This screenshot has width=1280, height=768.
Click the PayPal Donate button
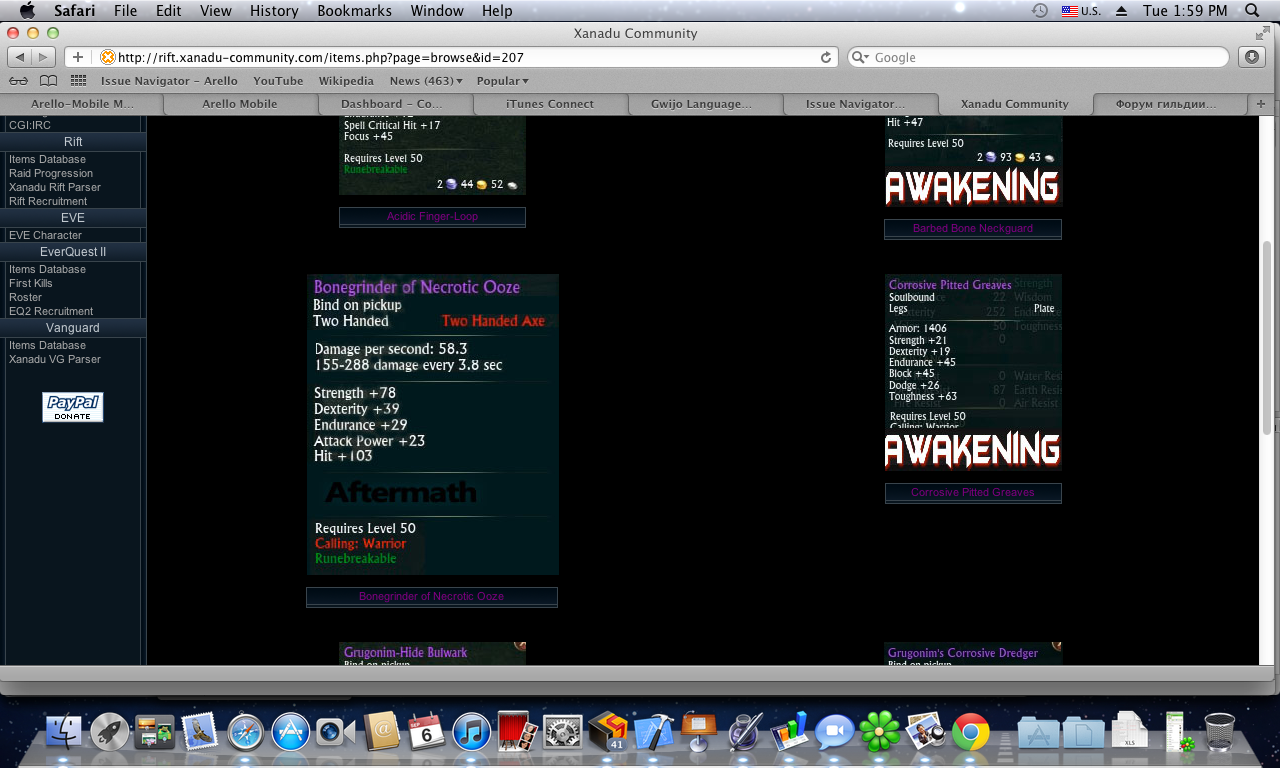[x=73, y=407]
